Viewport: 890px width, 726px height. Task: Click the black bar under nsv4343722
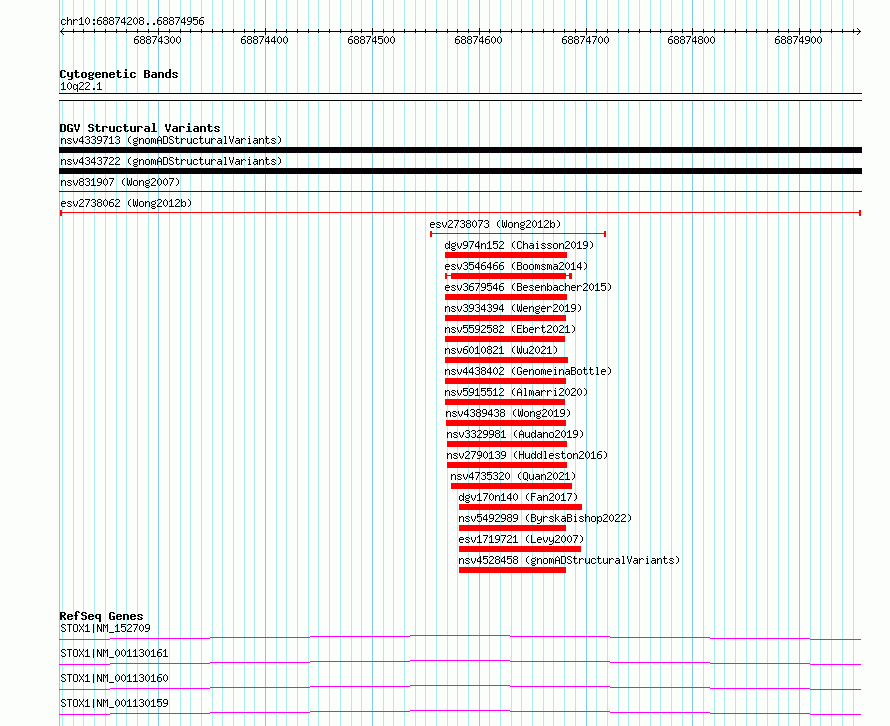(460, 171)
